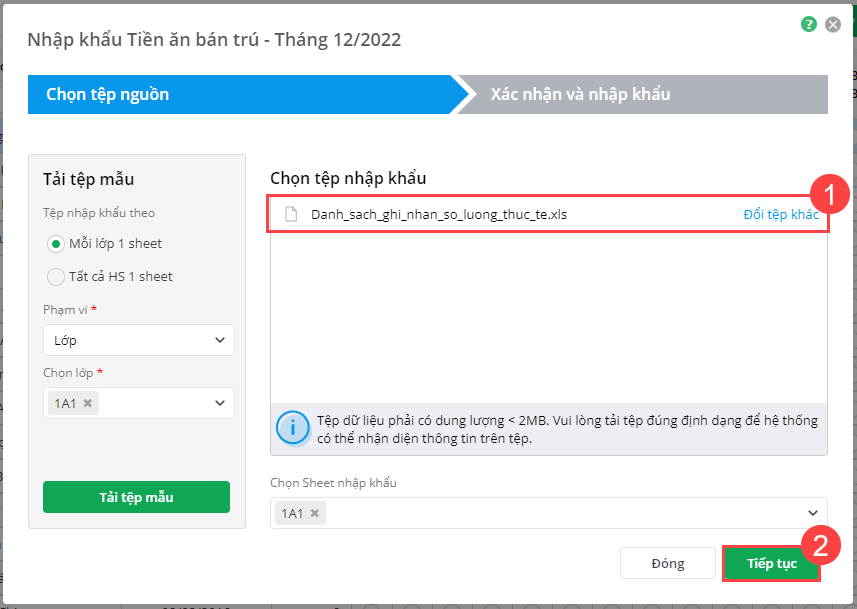
Task: Close the import dialog with X icon
Action: [x=832, y=24]
